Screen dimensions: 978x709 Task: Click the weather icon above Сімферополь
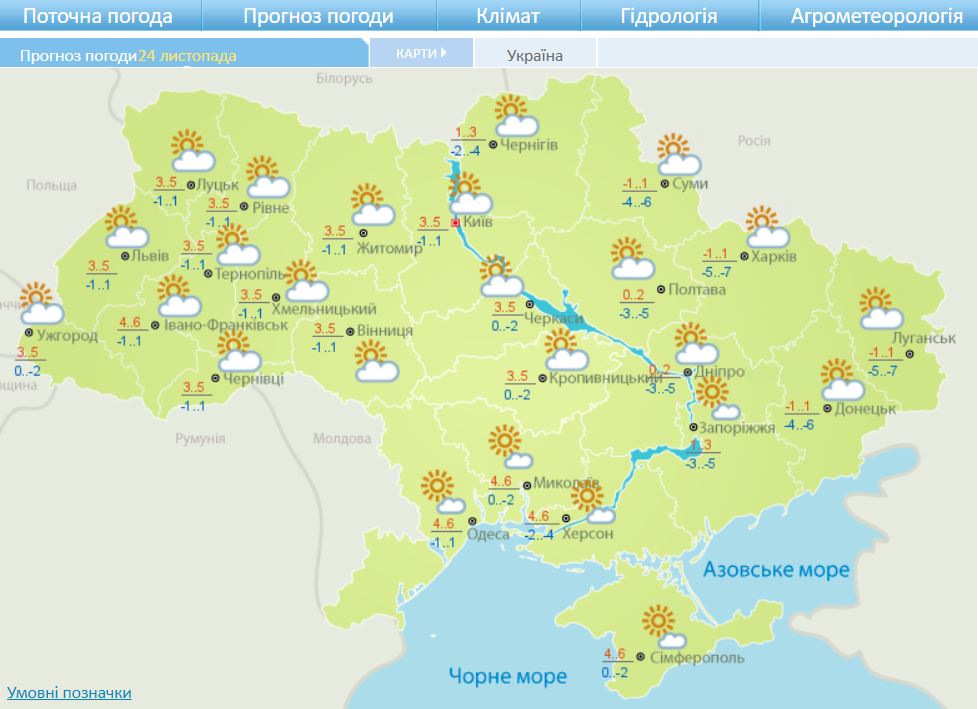[664, 626]
